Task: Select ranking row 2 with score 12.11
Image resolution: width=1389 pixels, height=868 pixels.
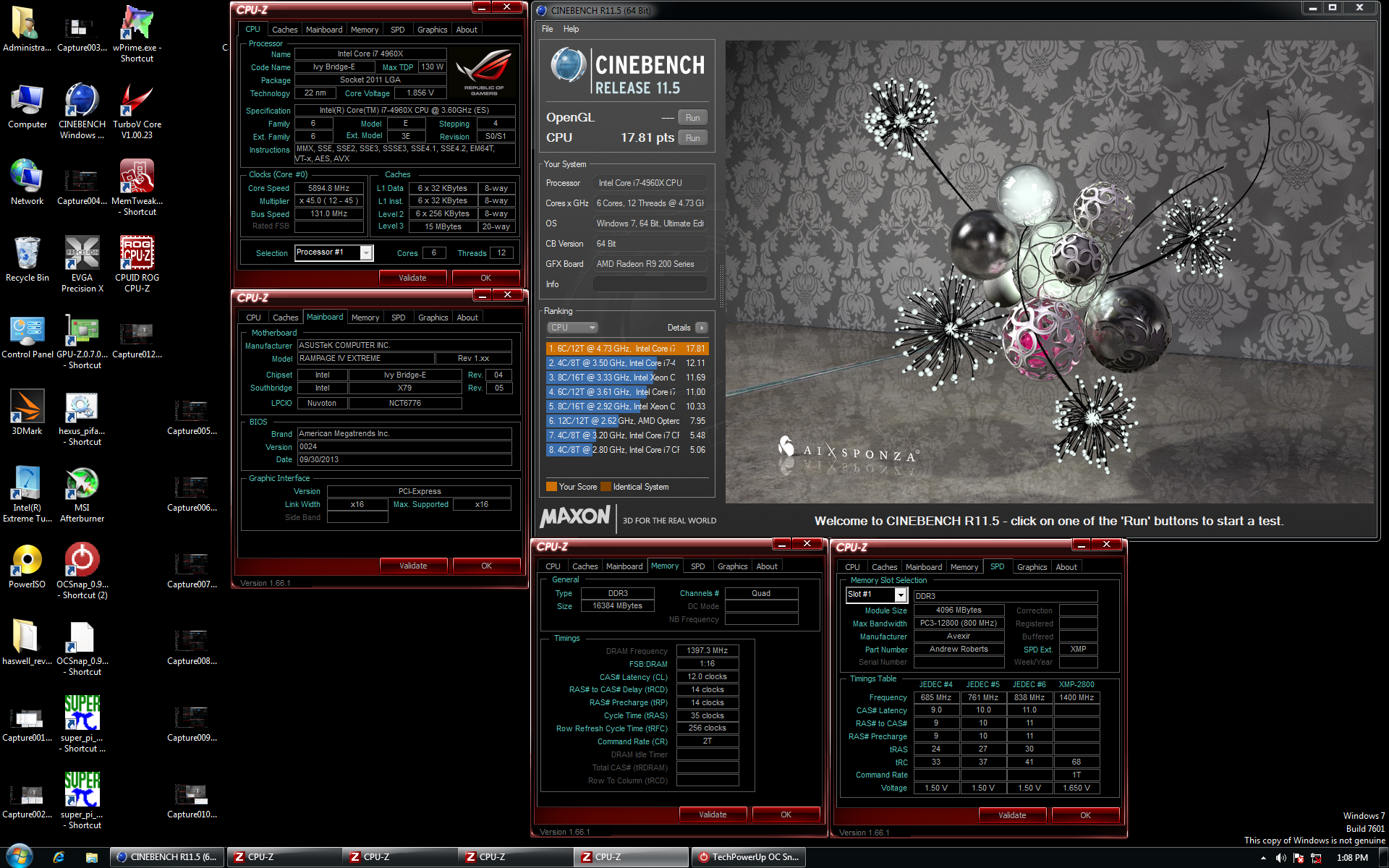Action: point(626,363)
